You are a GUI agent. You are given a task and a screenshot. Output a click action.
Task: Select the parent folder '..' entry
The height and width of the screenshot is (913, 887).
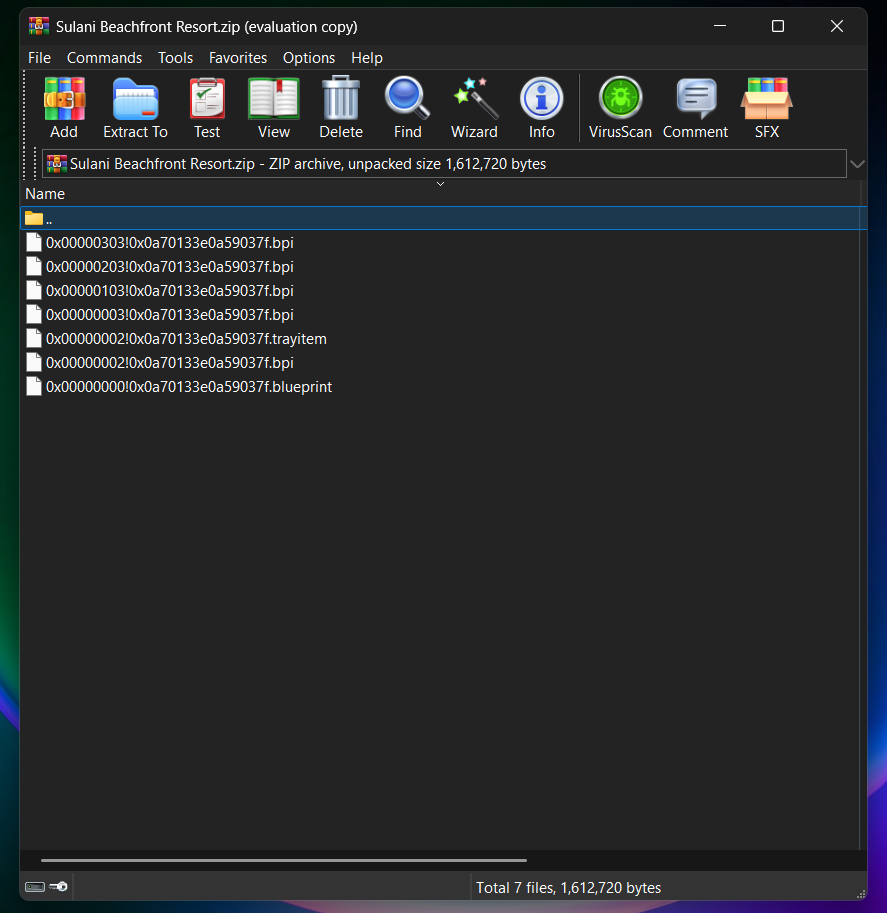tap(443, 218)
